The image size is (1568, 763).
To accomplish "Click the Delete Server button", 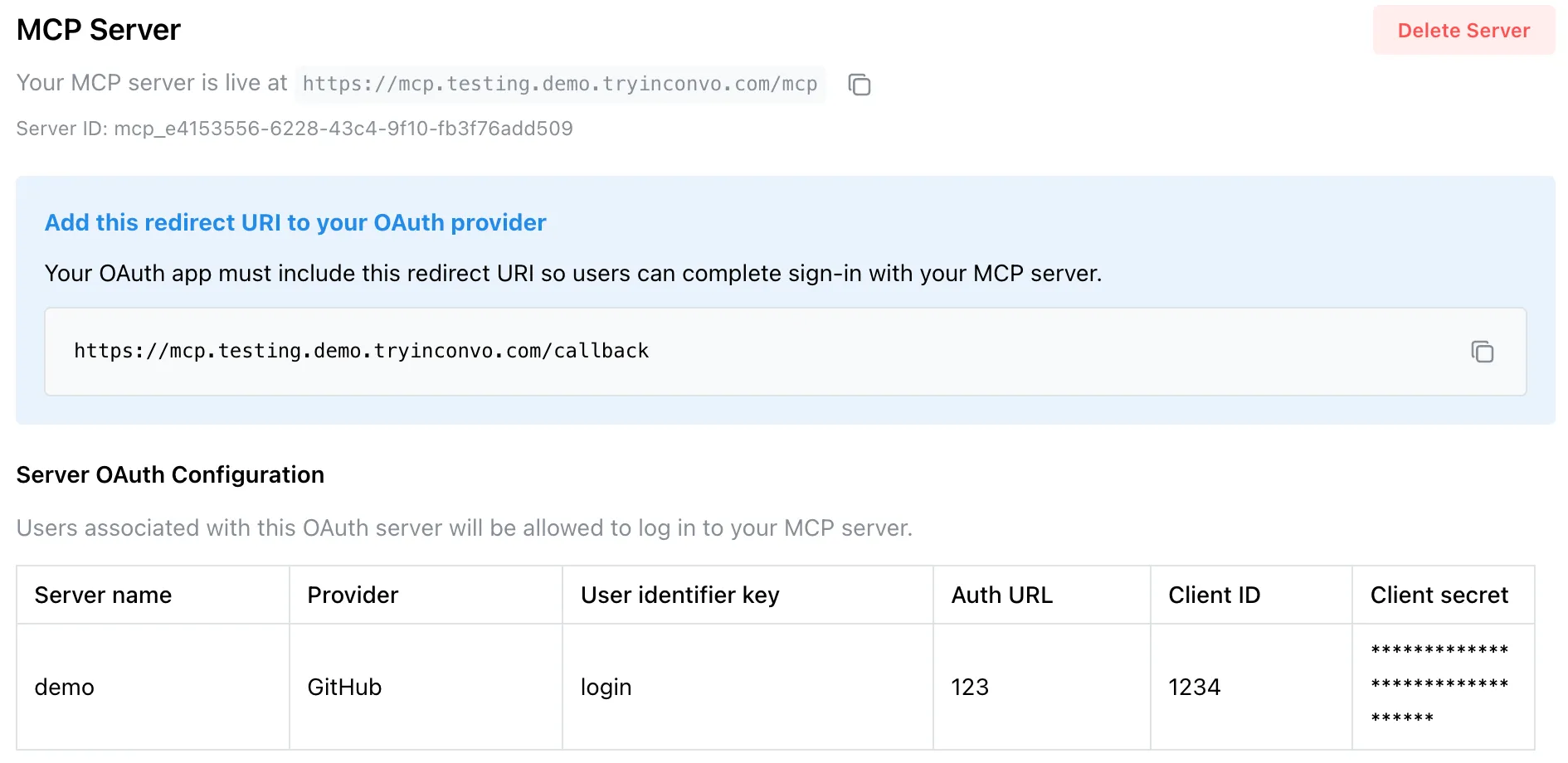I will tap(1463, 31).
